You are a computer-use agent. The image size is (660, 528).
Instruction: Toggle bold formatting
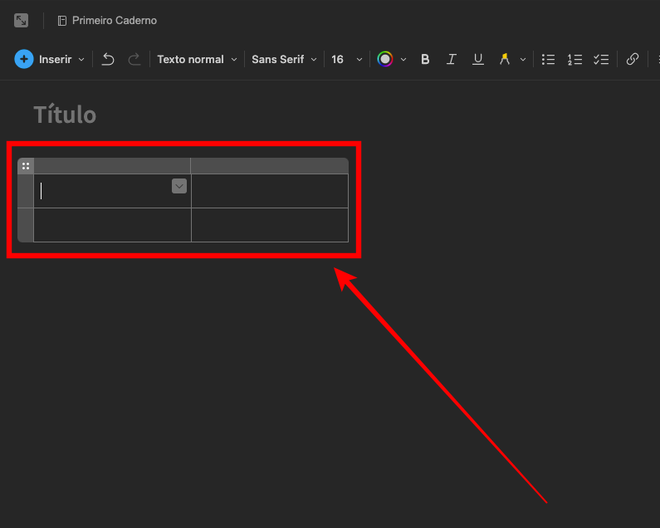point(425,59)
